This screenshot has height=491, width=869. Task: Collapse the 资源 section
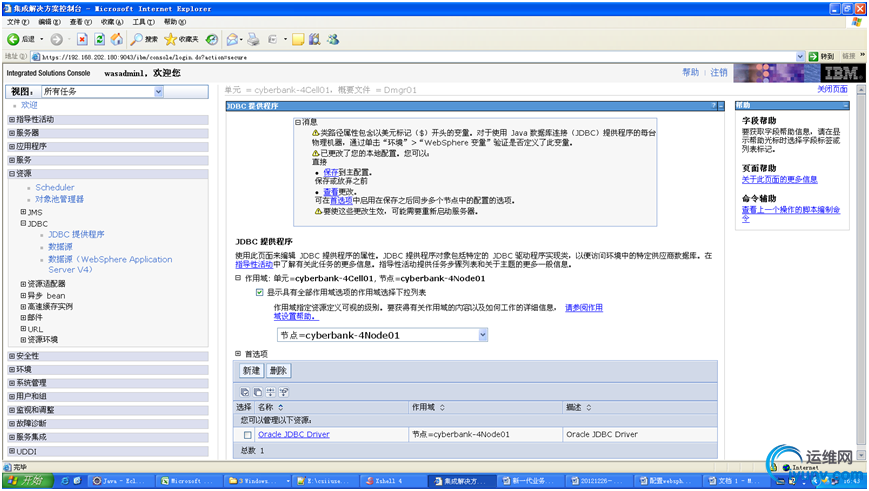(12, 173)
